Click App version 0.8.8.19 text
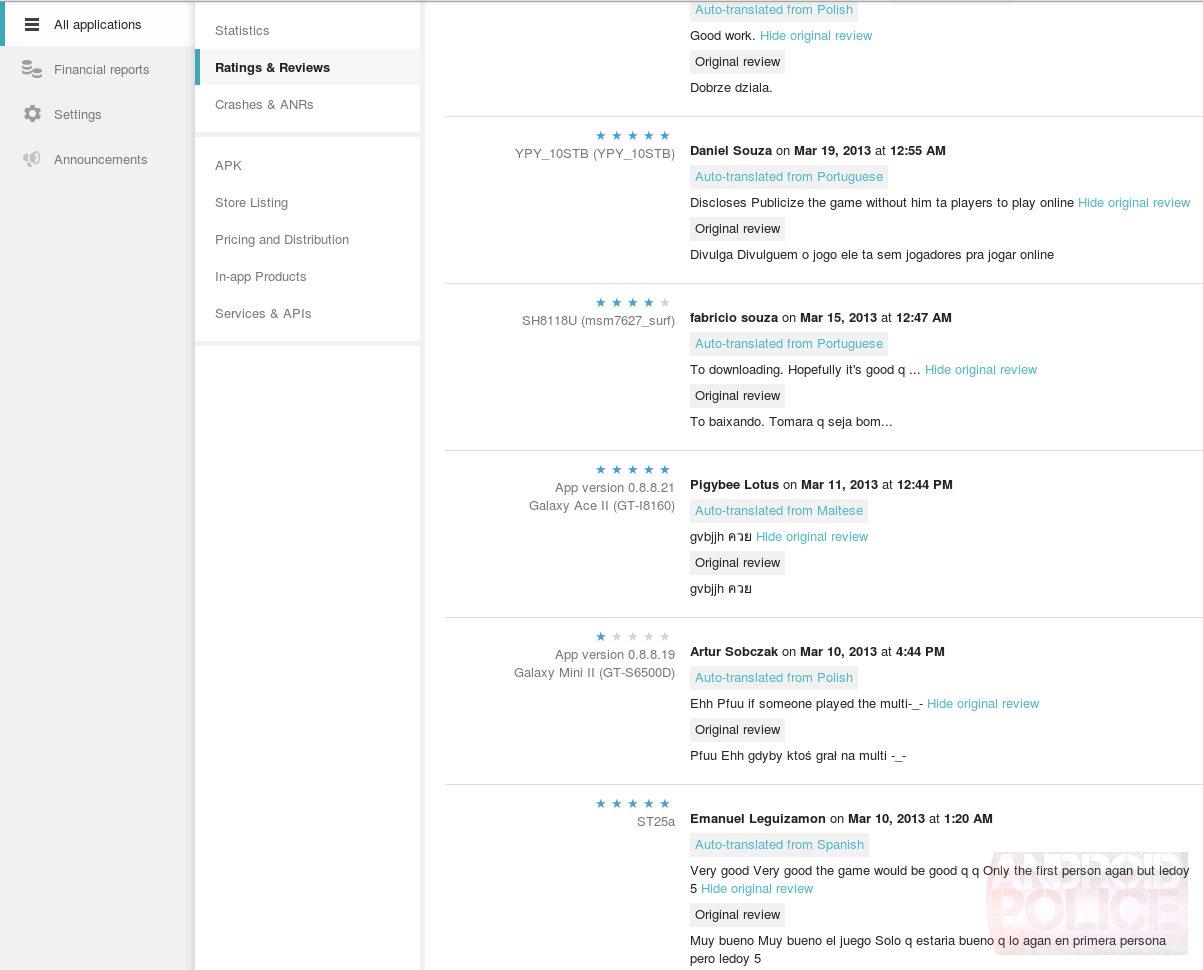This screenshot has height=970, width=1203. pyautogui.click(x=615, y=655)
